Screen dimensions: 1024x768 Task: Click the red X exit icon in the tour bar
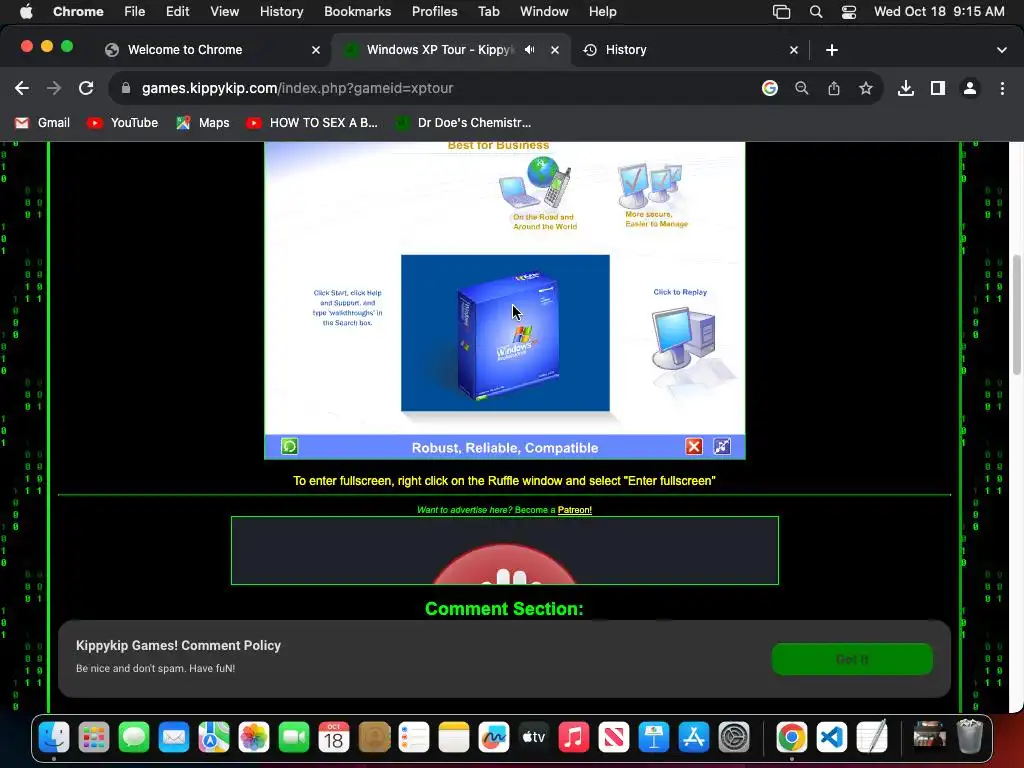click(x=694, y=447)
